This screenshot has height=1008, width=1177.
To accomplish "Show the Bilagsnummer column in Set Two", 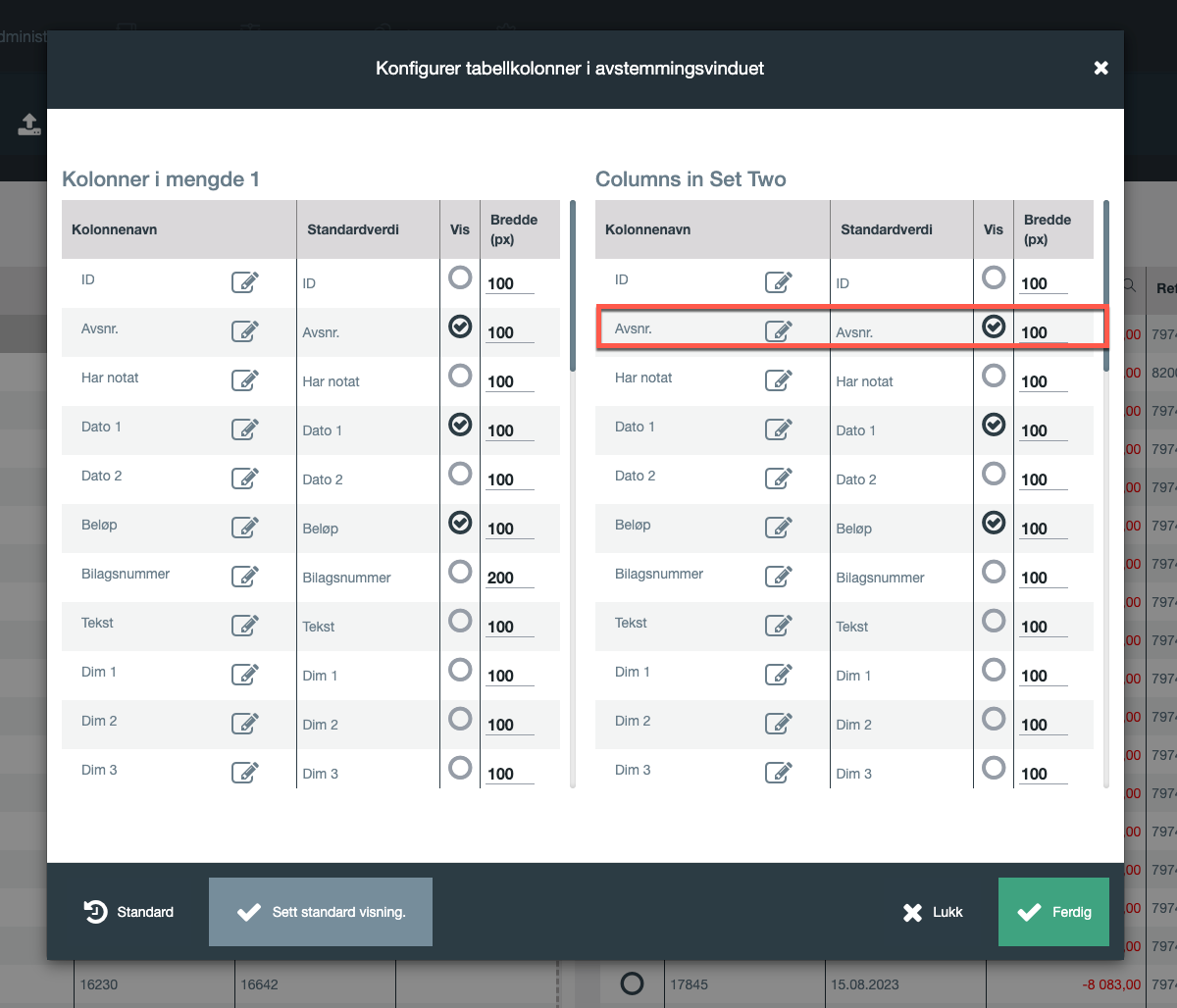I will (x=994, y=573).
